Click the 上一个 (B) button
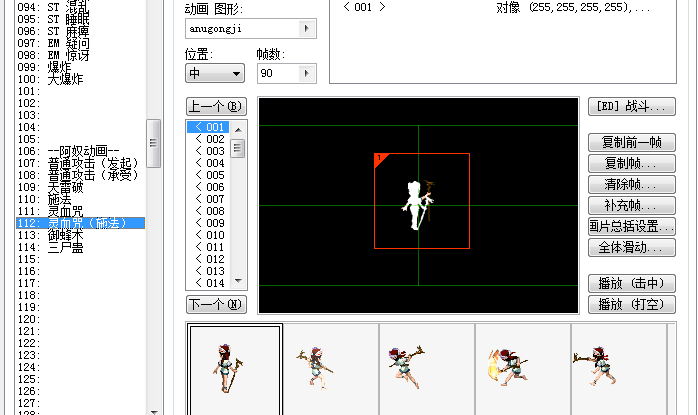The height and width of the screenshot is (415, 698). [216, 106]
